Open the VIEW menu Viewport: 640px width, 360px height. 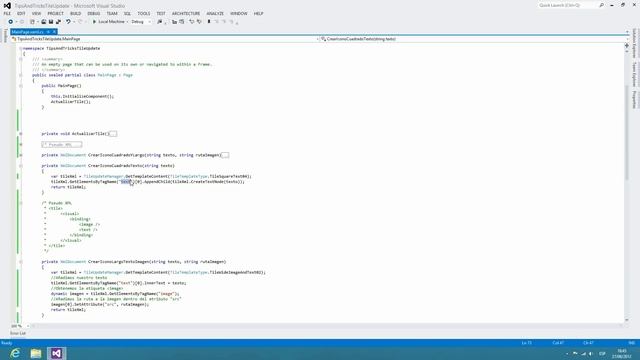36,13
